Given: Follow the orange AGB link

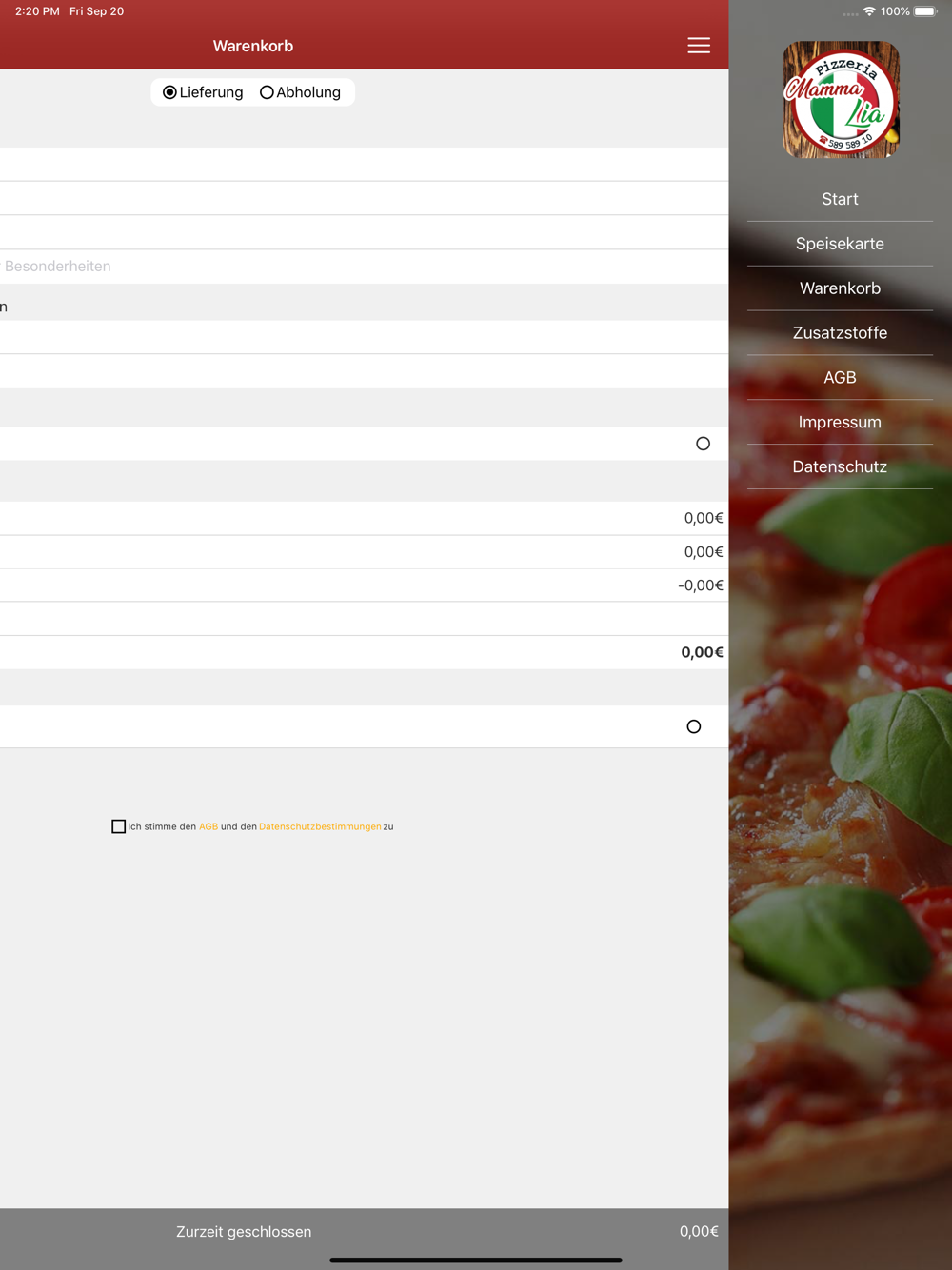Looking at the screenshot, I should pos(208,826).
